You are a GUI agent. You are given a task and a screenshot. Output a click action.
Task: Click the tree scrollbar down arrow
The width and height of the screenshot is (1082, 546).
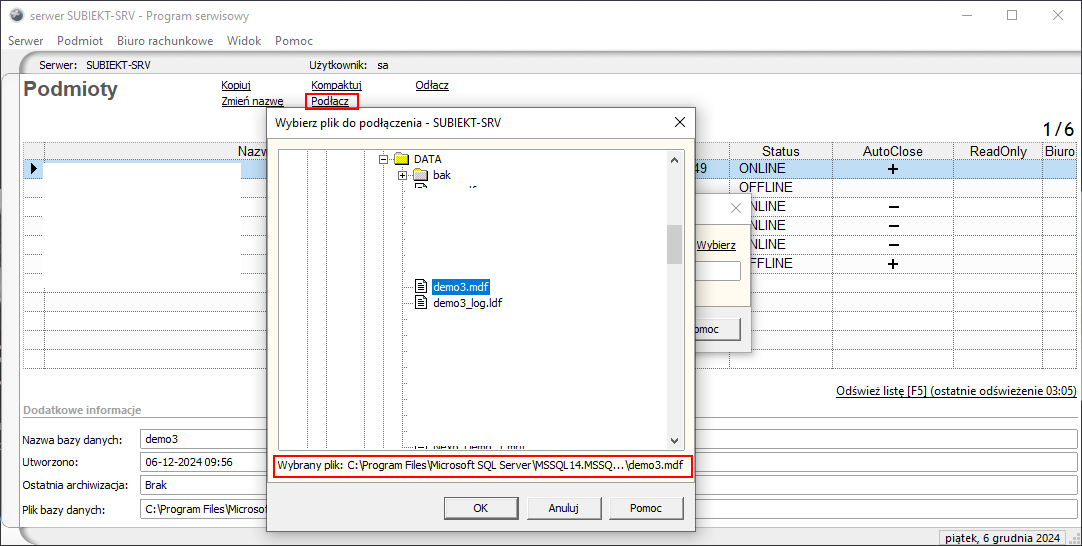click(x=674, y=441)
